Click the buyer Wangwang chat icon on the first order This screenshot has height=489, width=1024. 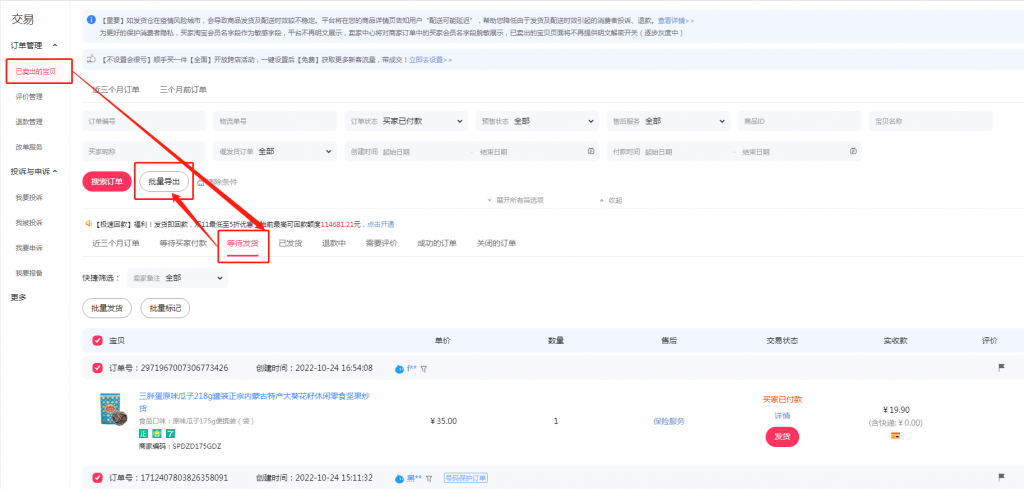(x=400, y=368)
